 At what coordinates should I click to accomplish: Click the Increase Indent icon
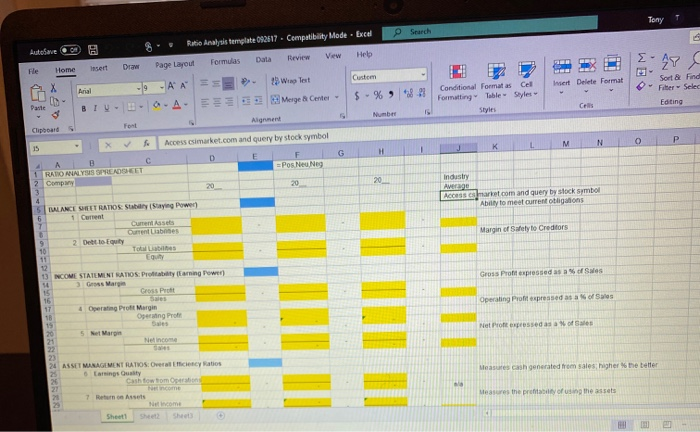(x=258, y=101)
